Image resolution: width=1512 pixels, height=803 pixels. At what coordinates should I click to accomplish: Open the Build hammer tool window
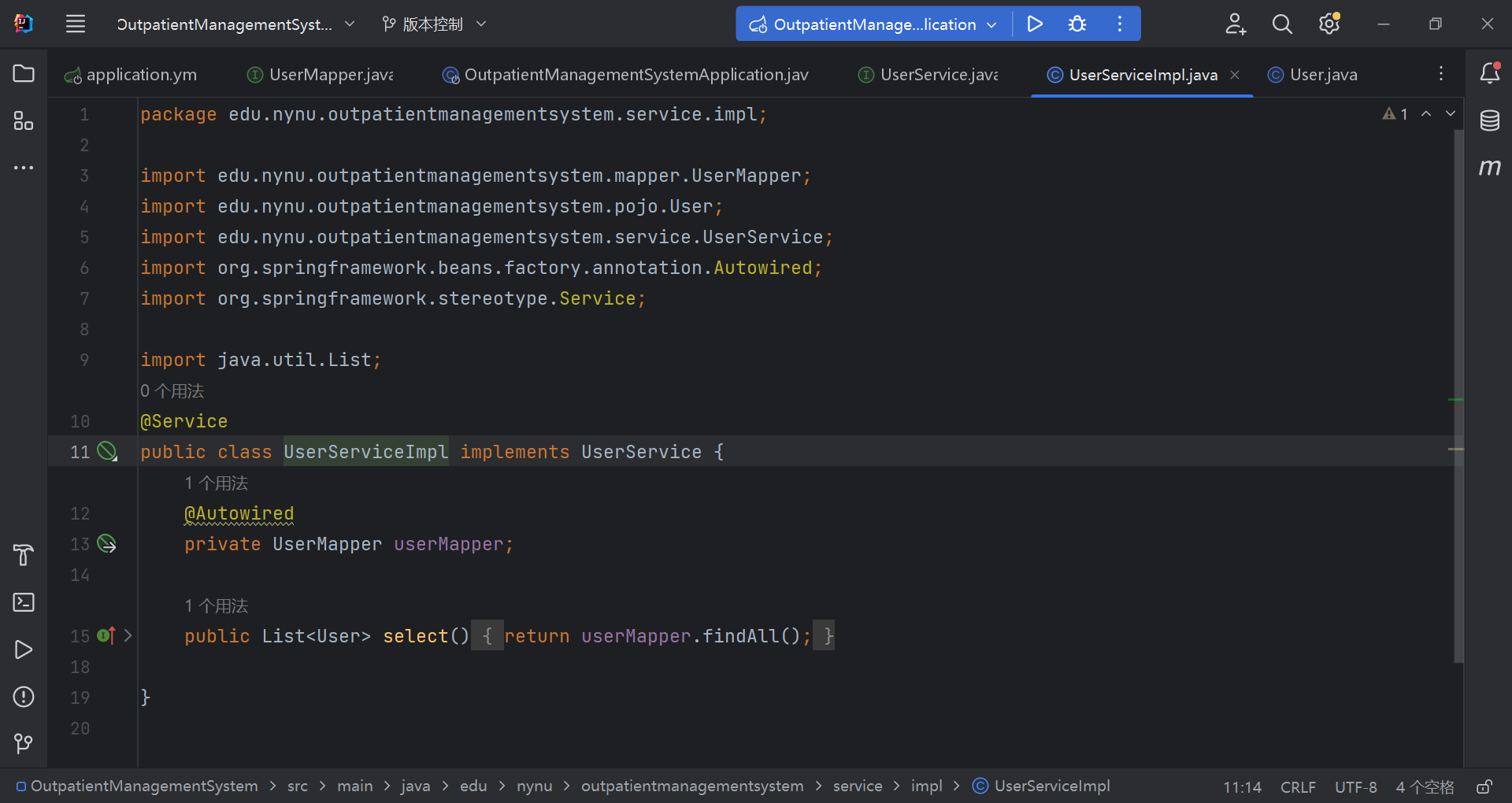click(x=24, y=555)
